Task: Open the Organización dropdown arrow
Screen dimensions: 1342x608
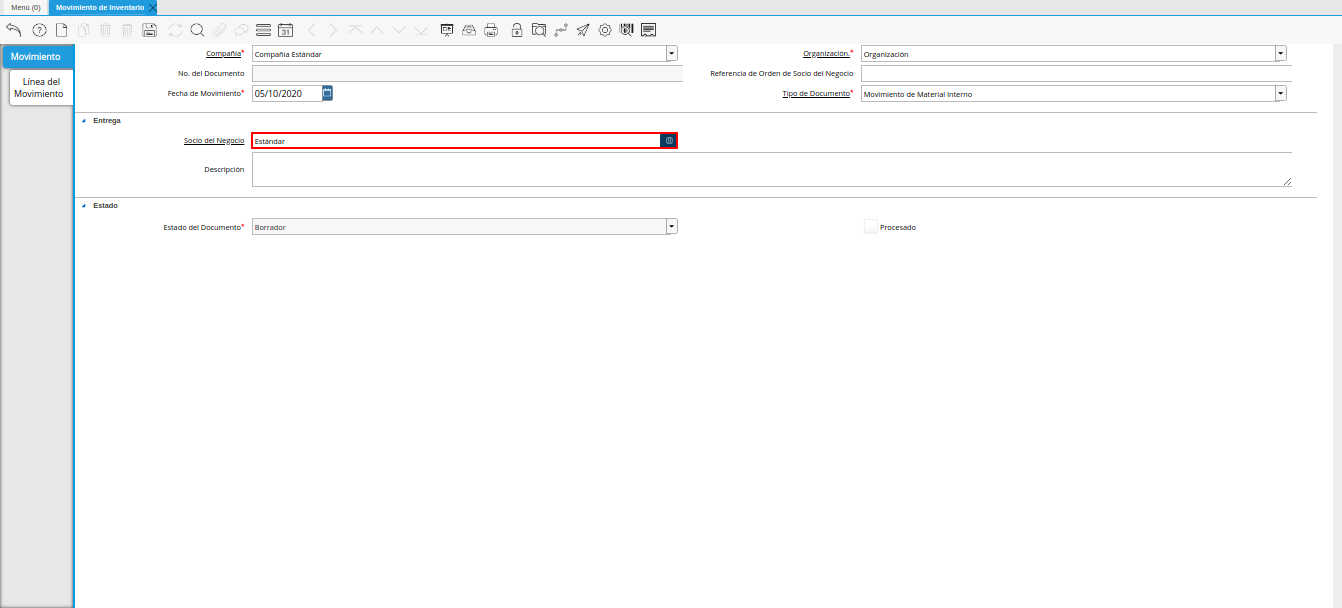Action: 1281,54
